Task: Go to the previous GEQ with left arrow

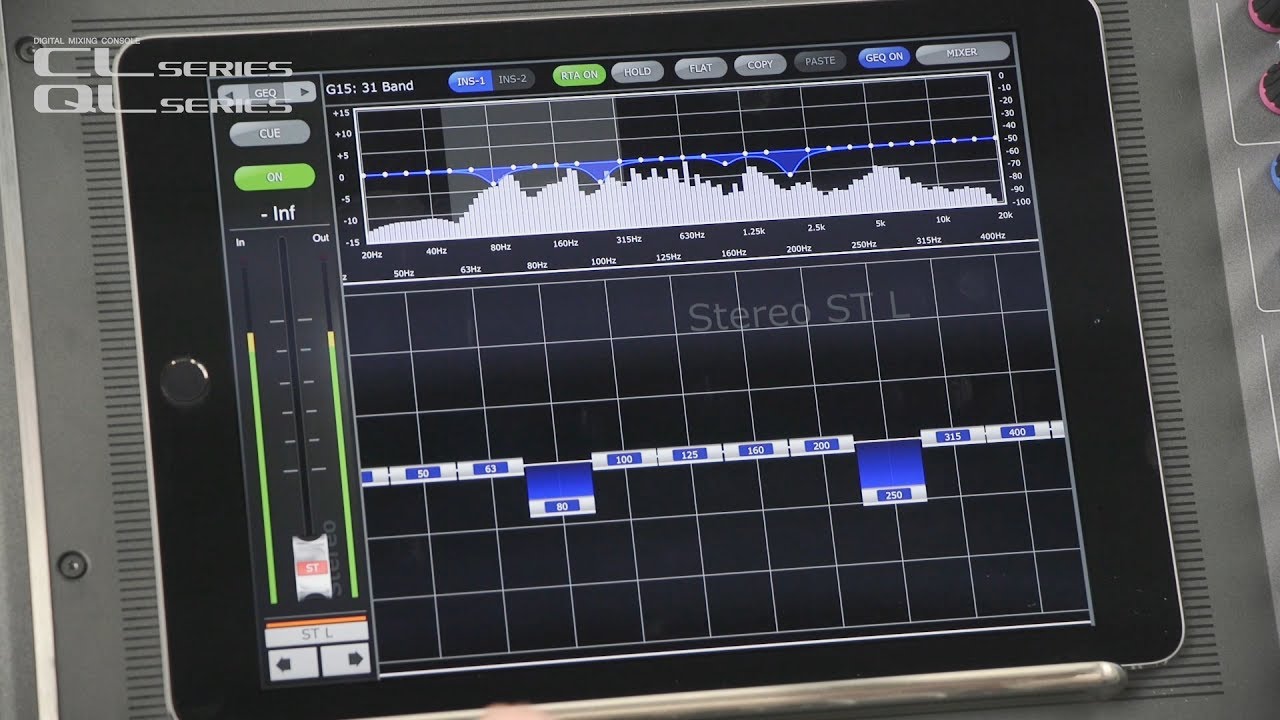Action: 231,95
